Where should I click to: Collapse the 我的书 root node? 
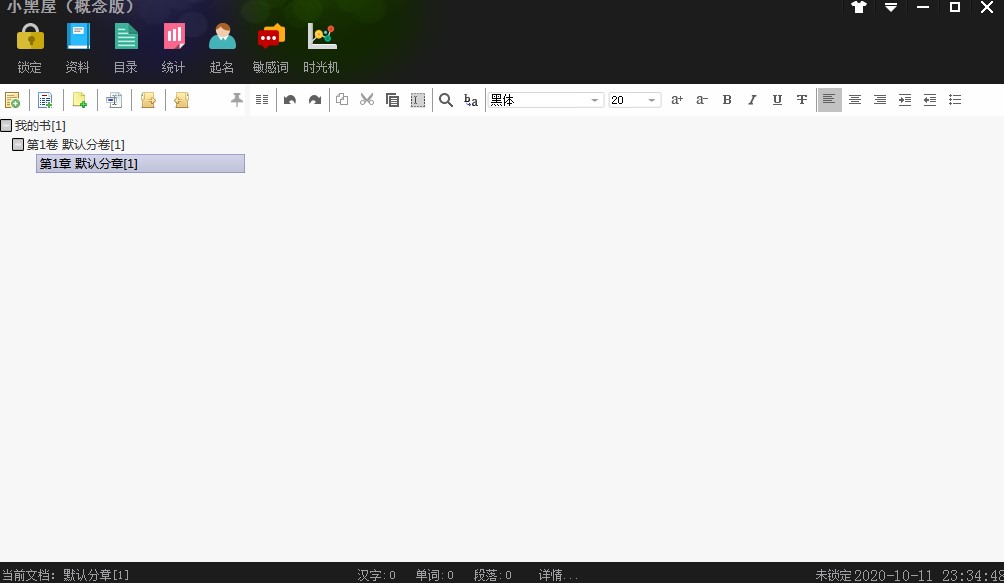point(6,126)
